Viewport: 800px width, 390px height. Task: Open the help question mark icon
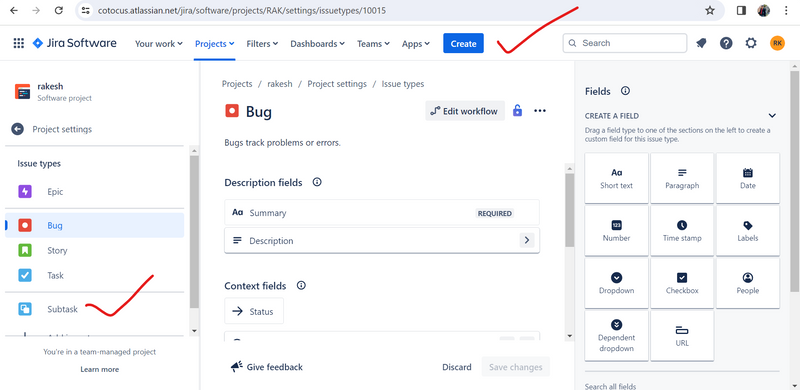(726, 43)
